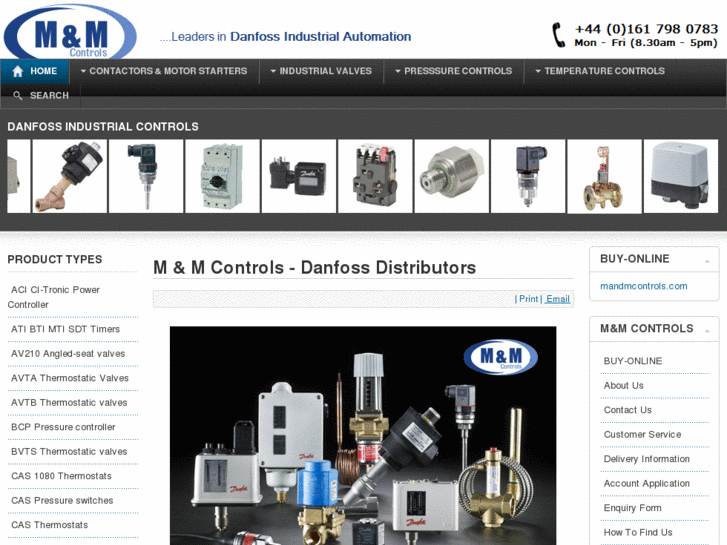Click the DANFOSS INDUSTRIAL CONTROLS heading

(103, 127)
